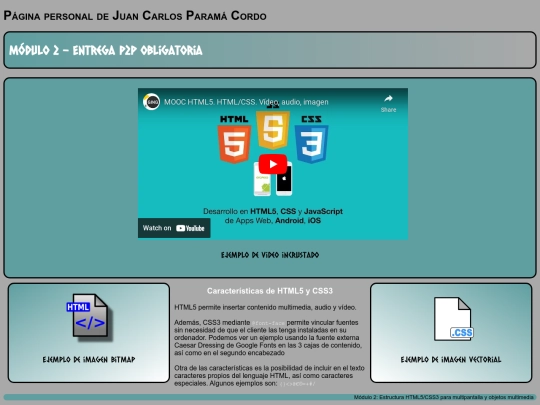Click heading Módulo 2 – Entrega P2P Obligatoria

[106, 50]
